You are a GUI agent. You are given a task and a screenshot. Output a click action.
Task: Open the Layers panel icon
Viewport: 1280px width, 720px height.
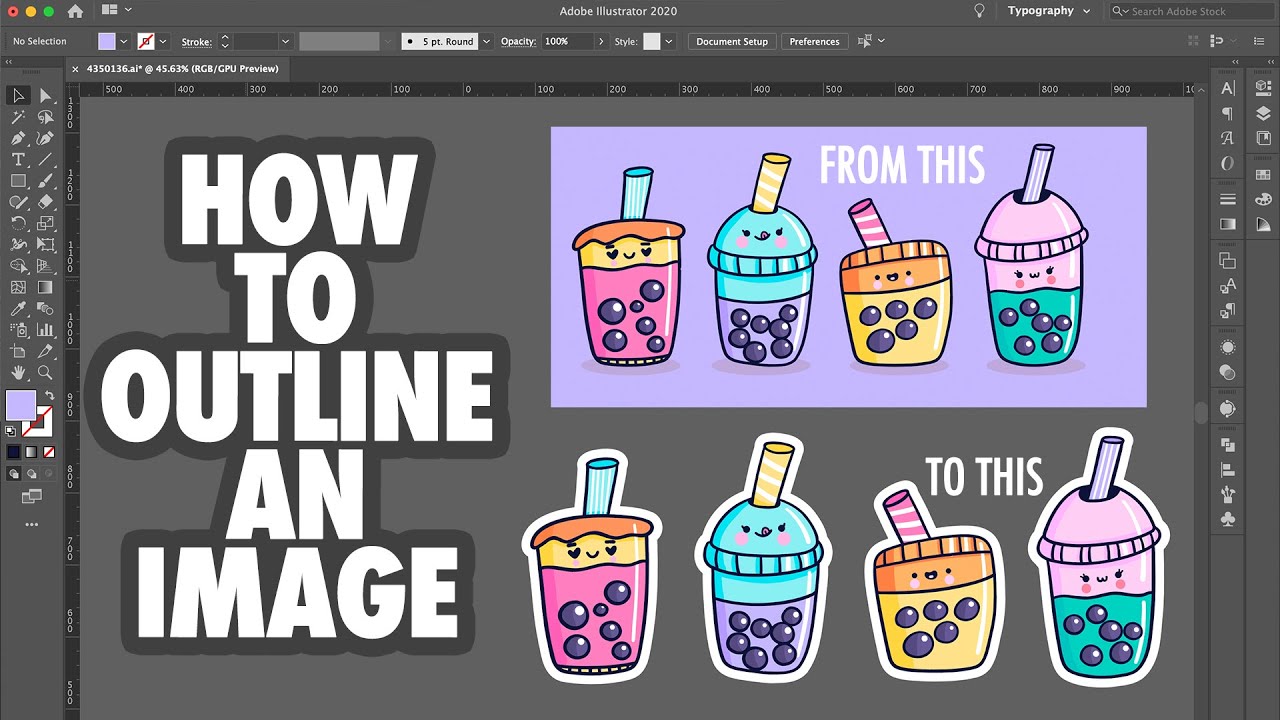pos(1263,113)
